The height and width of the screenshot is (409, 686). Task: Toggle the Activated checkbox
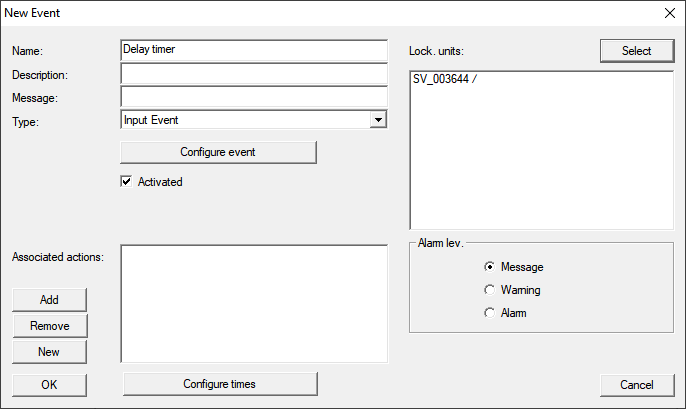126,182
